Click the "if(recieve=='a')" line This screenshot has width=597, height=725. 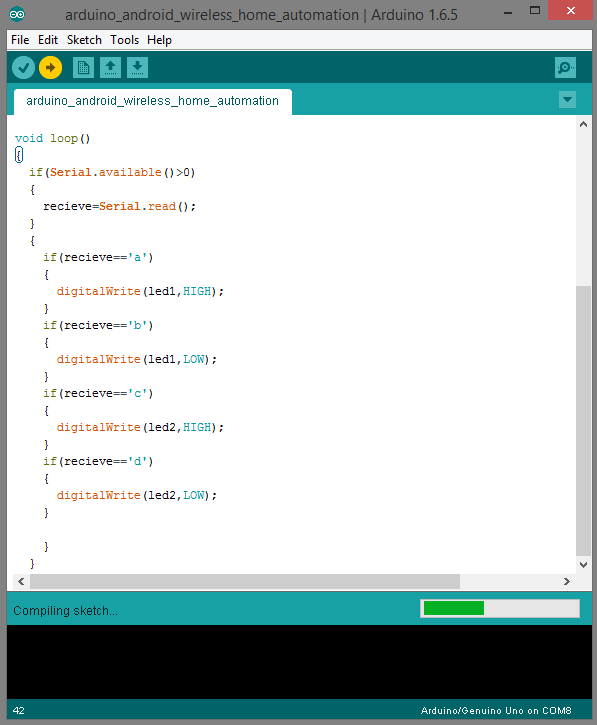(98, 258)
